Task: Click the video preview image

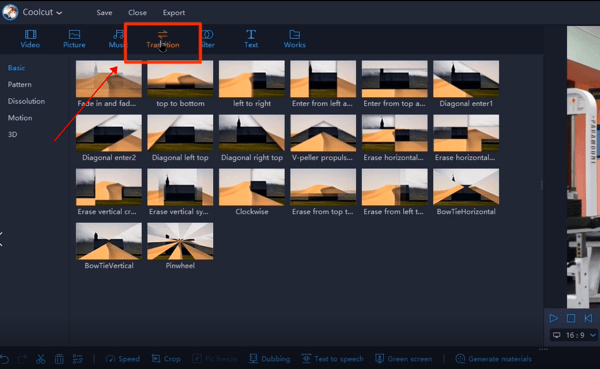Action: coord(583,167)
